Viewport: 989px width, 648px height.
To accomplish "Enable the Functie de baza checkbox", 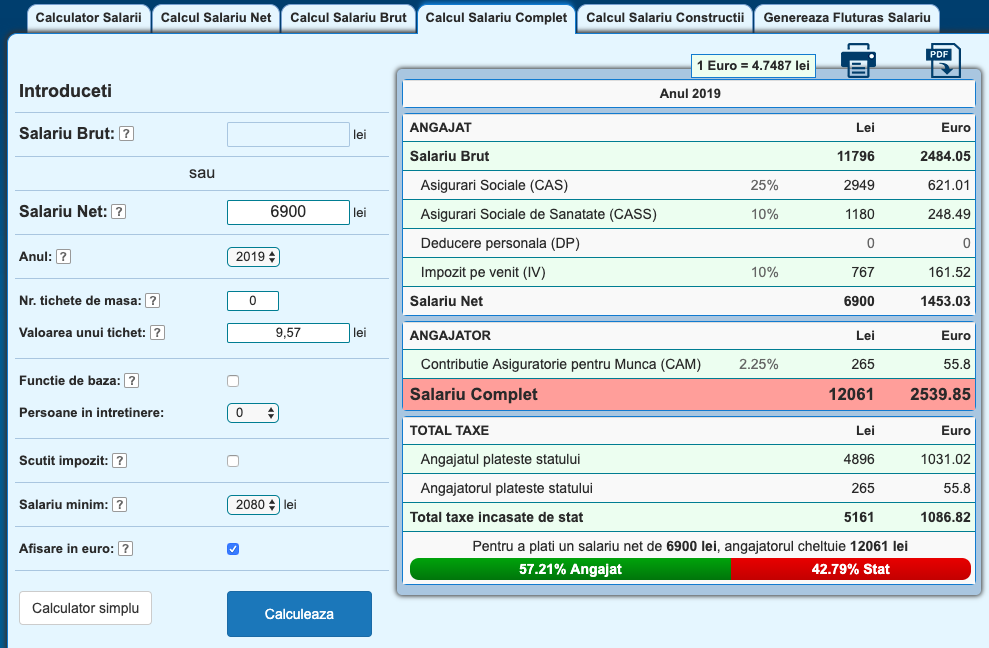I will tap(233, 381).
